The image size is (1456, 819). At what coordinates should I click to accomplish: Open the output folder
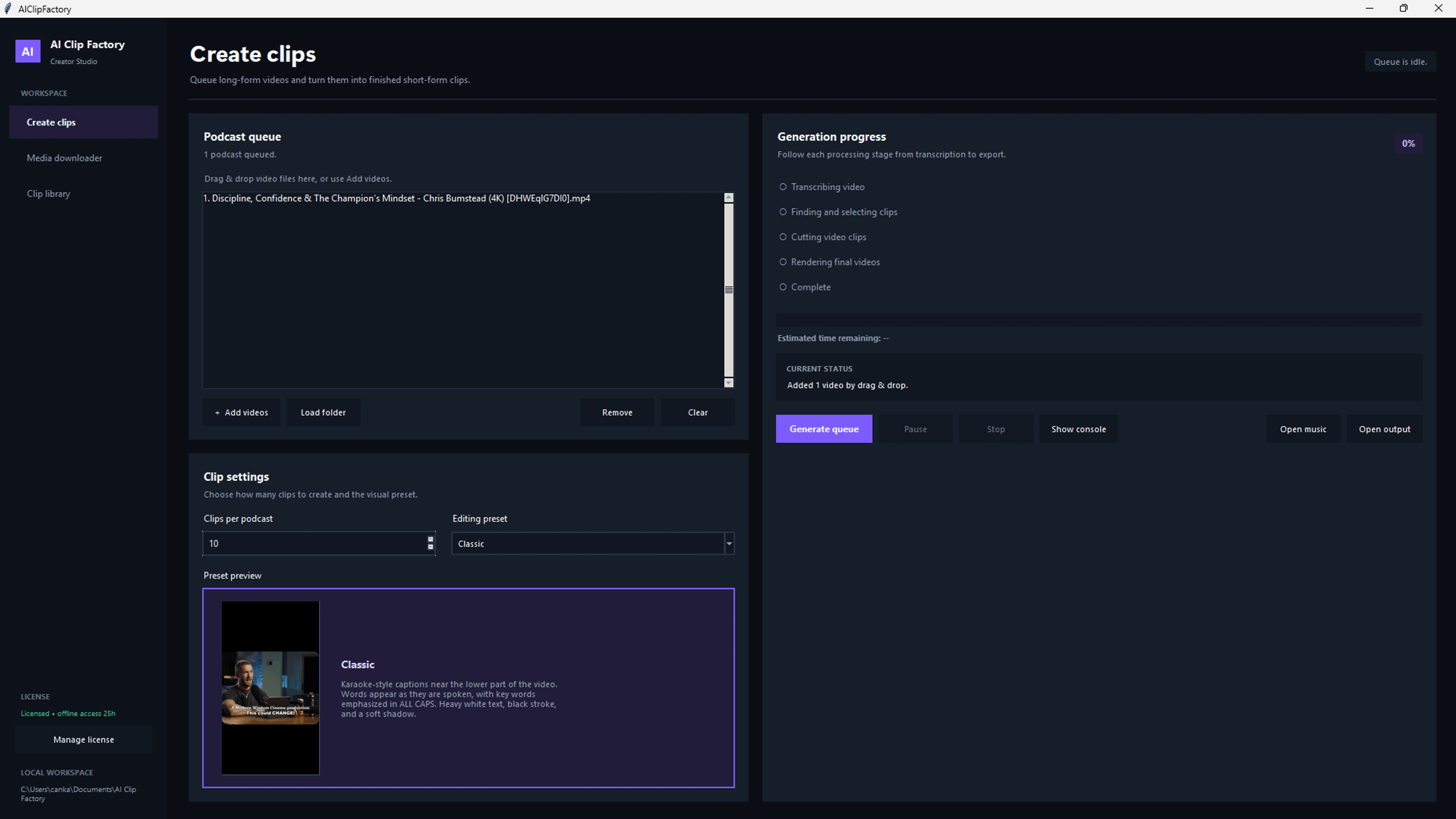1384,429
